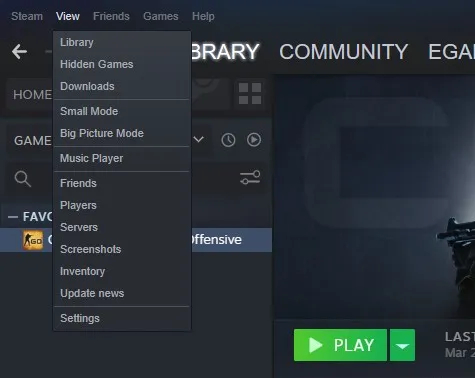The image size is (475, 378).
Task: Open Screenshots from View menu
Action: tap(122, 249)
